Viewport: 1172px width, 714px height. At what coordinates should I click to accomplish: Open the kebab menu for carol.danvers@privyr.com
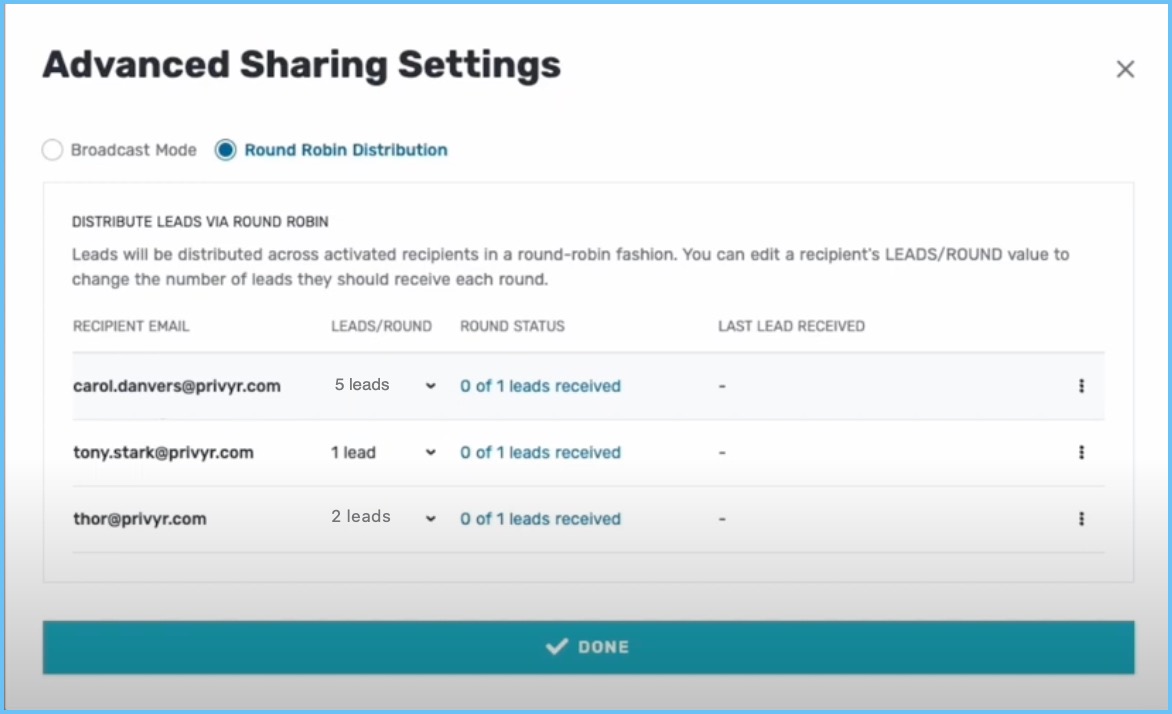coord(1082,385)
